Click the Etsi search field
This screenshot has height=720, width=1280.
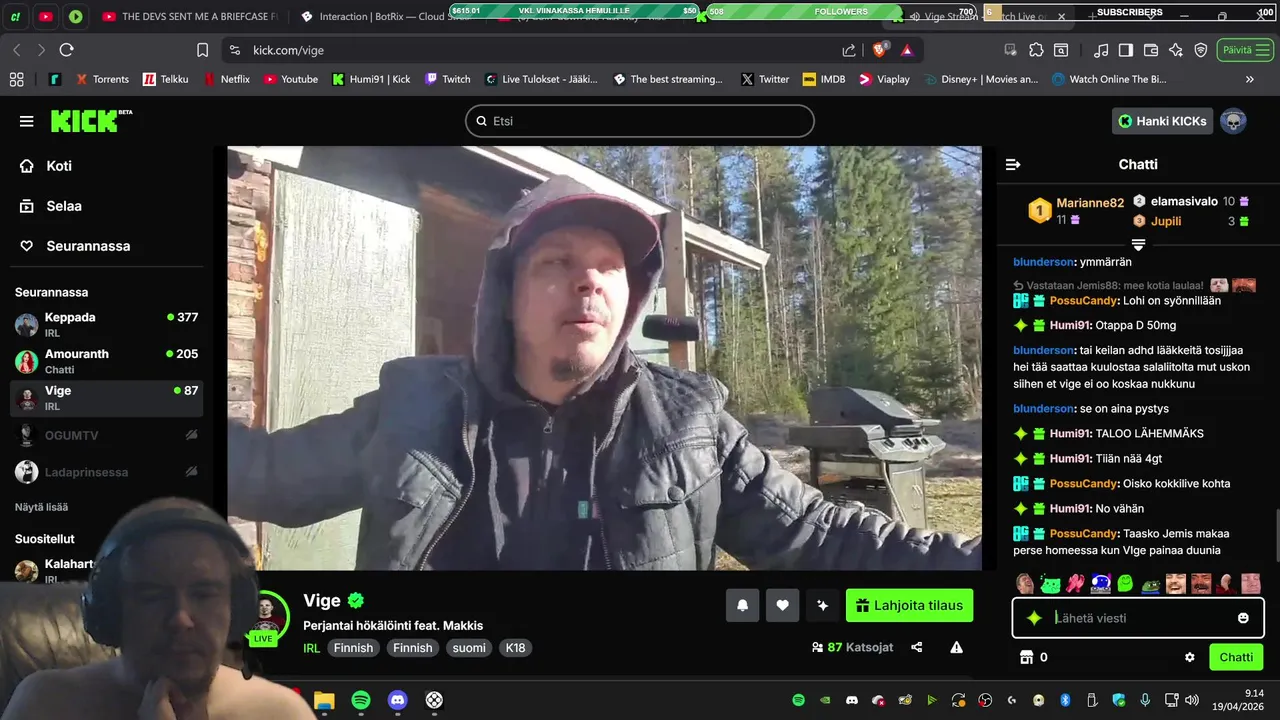coord(640,121)
